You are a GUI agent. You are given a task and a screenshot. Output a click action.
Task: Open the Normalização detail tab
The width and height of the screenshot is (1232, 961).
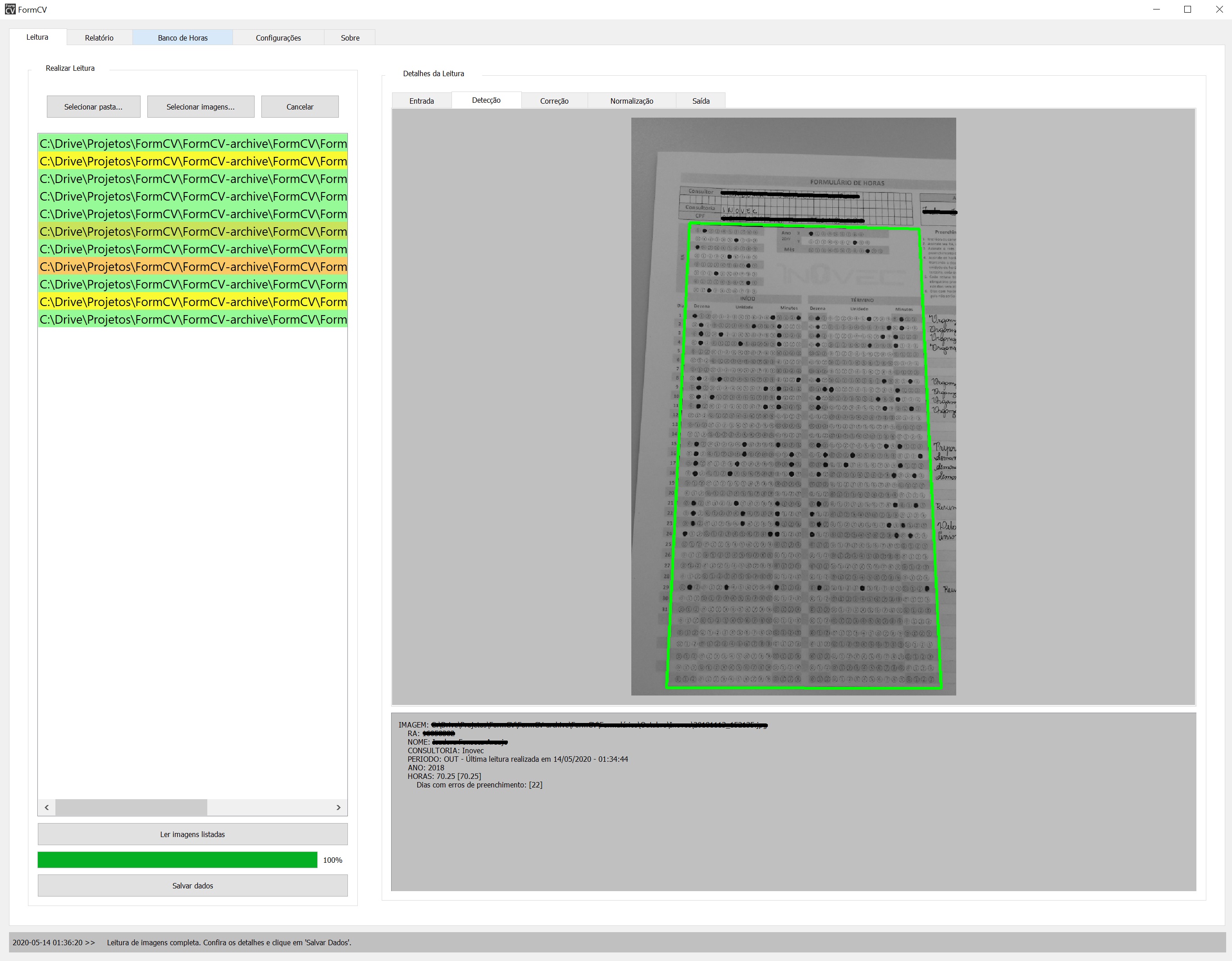631,101
